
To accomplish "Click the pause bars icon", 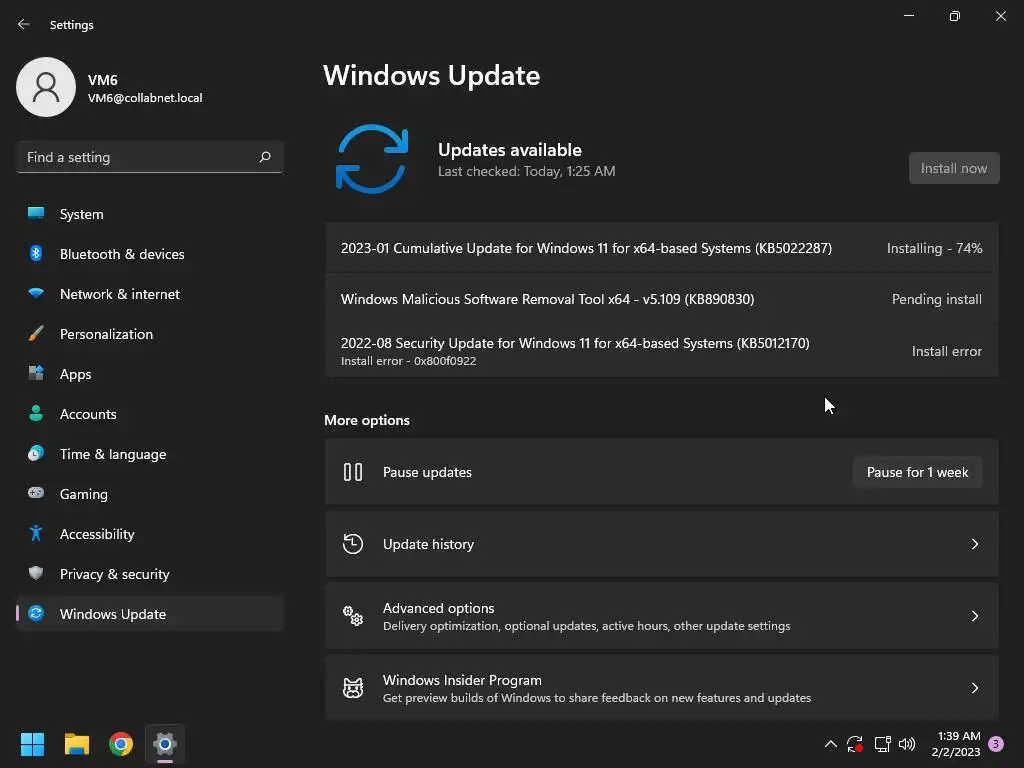I will (353, 472).
